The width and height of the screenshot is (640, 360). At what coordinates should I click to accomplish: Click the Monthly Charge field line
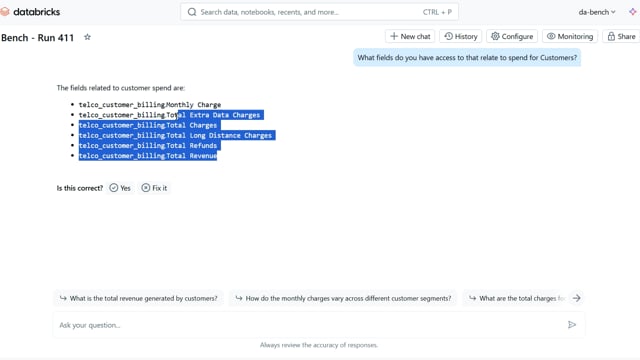click(x=150, y=105)
